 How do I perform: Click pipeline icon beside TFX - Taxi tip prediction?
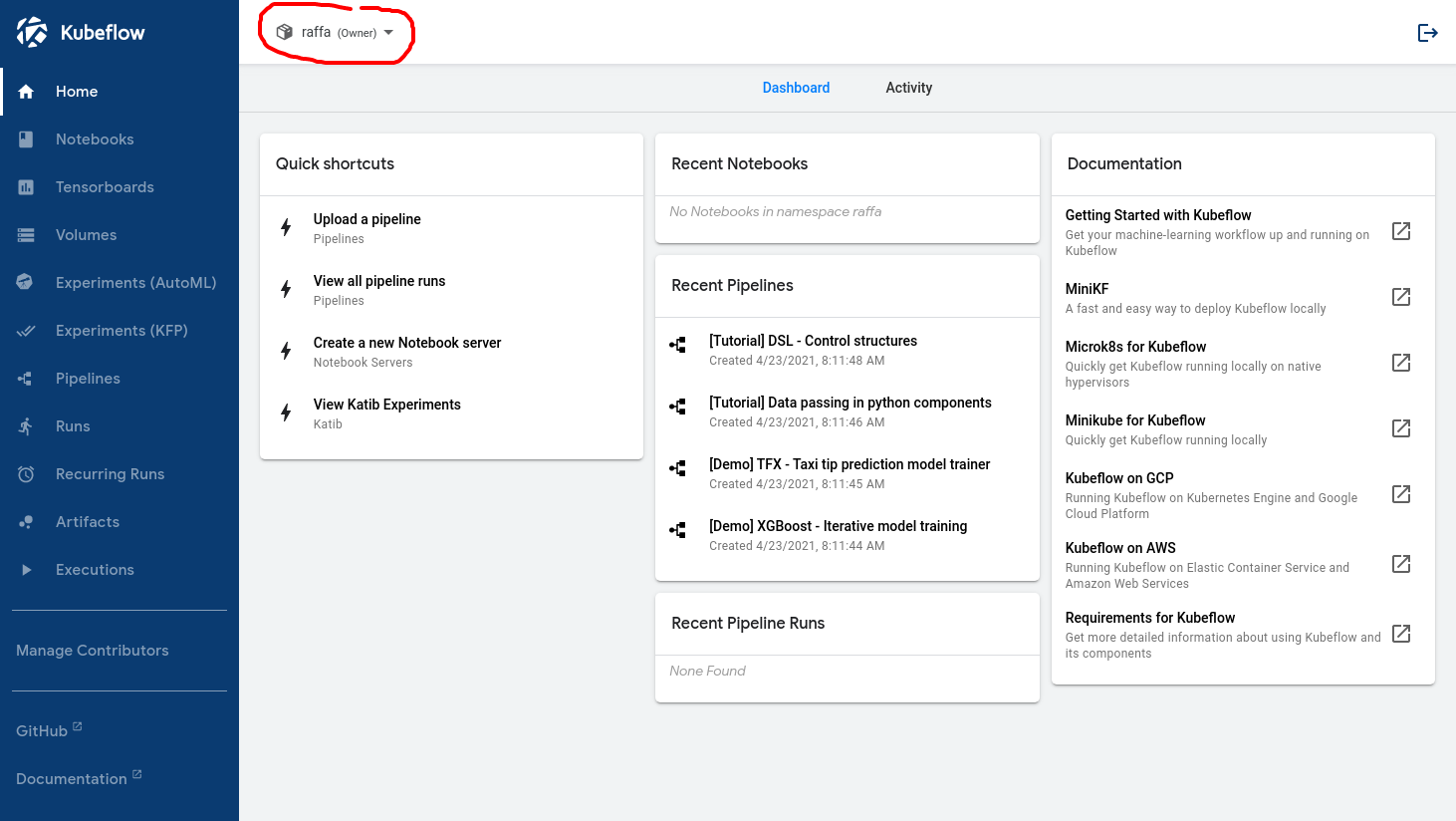pos(677,468)
